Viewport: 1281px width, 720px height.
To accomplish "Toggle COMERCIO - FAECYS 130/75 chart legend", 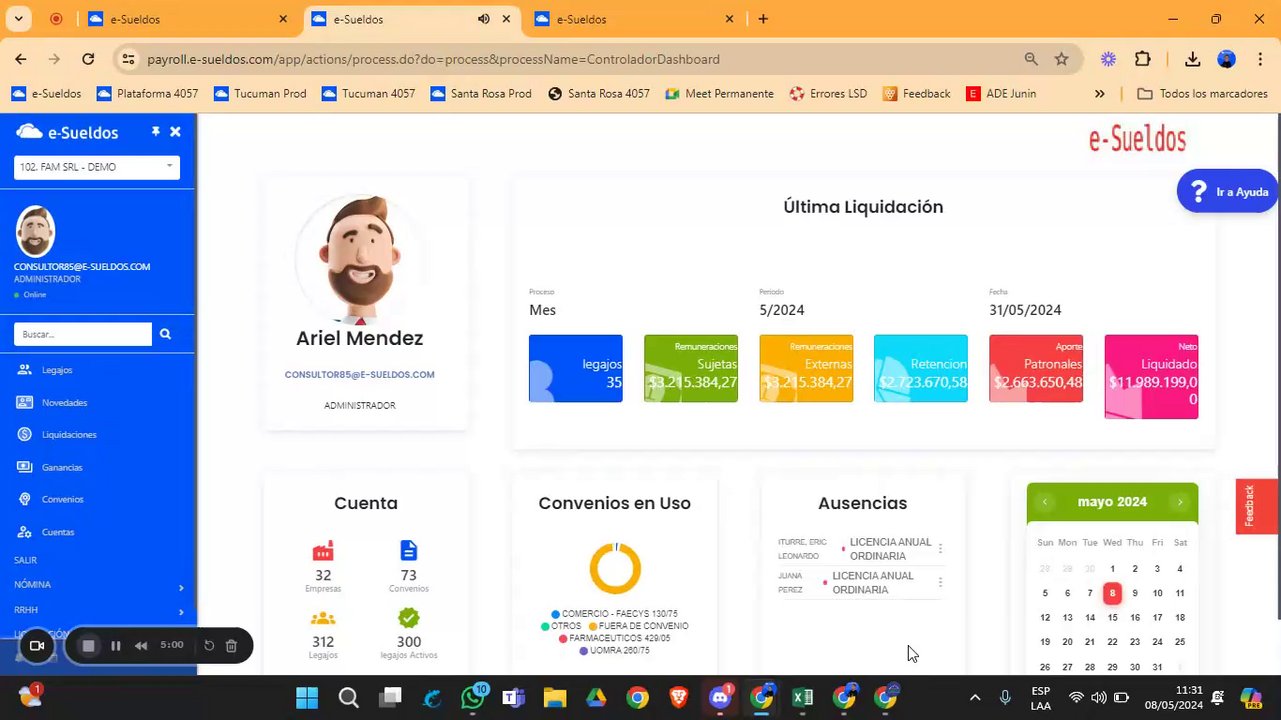I will click(614, 614).
